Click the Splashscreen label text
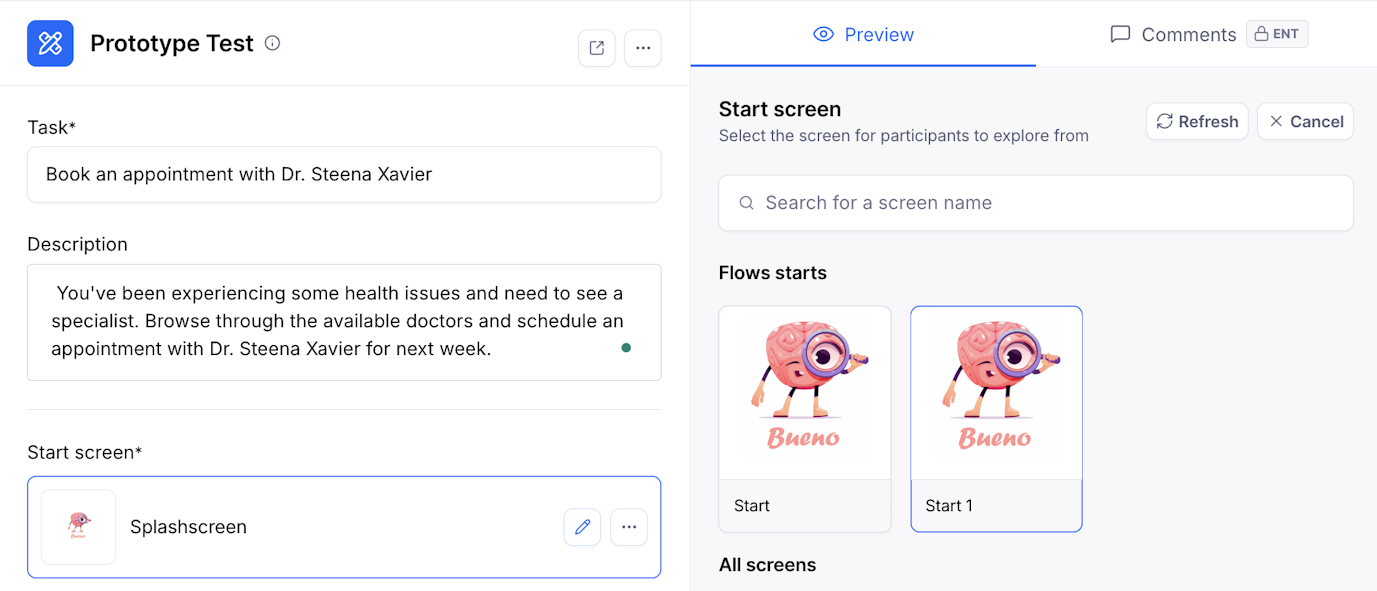 click(x=188, y=527)
